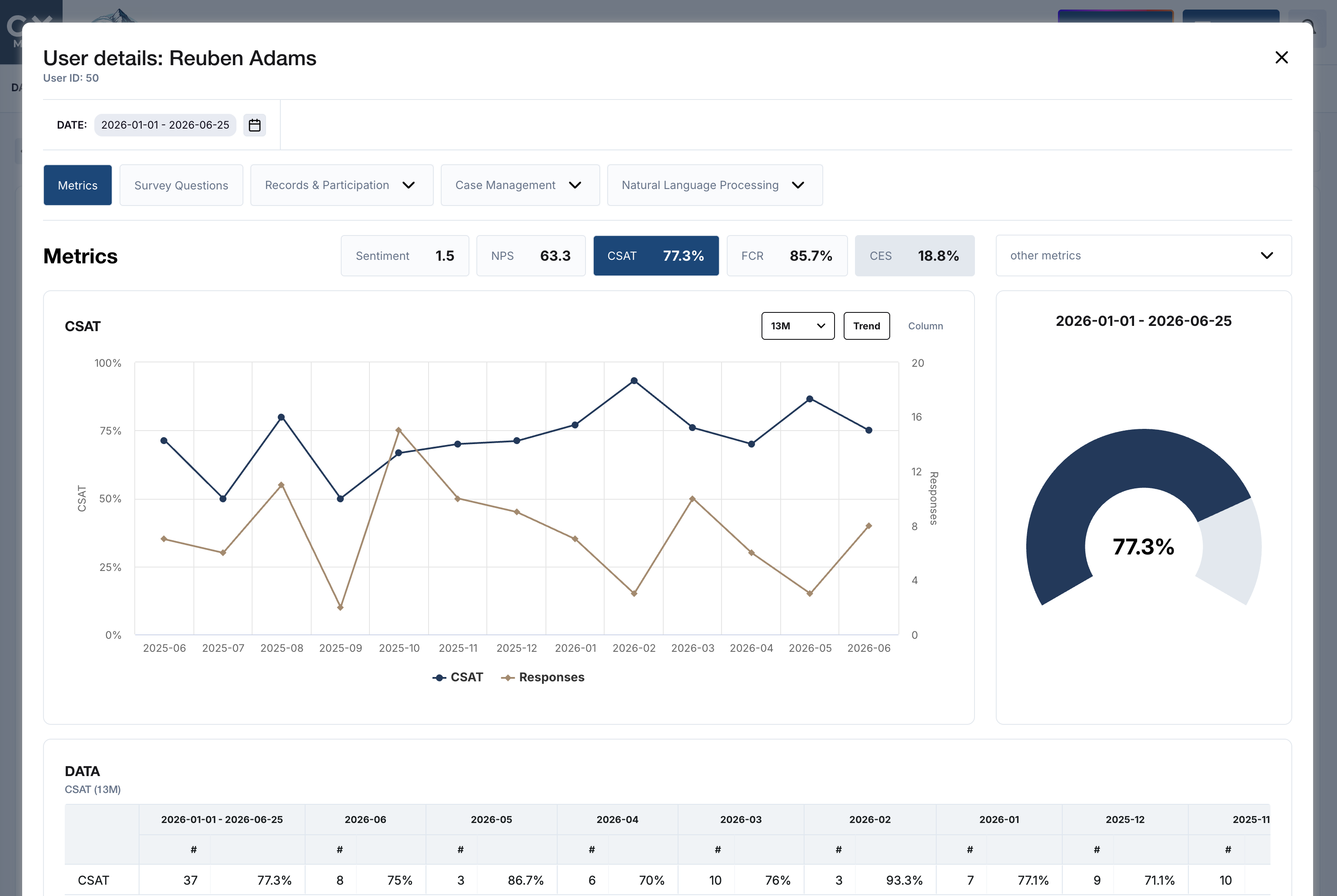The image size is (1337, 896).
Task: Switch chart to Trend view
Action: [867, 326]
